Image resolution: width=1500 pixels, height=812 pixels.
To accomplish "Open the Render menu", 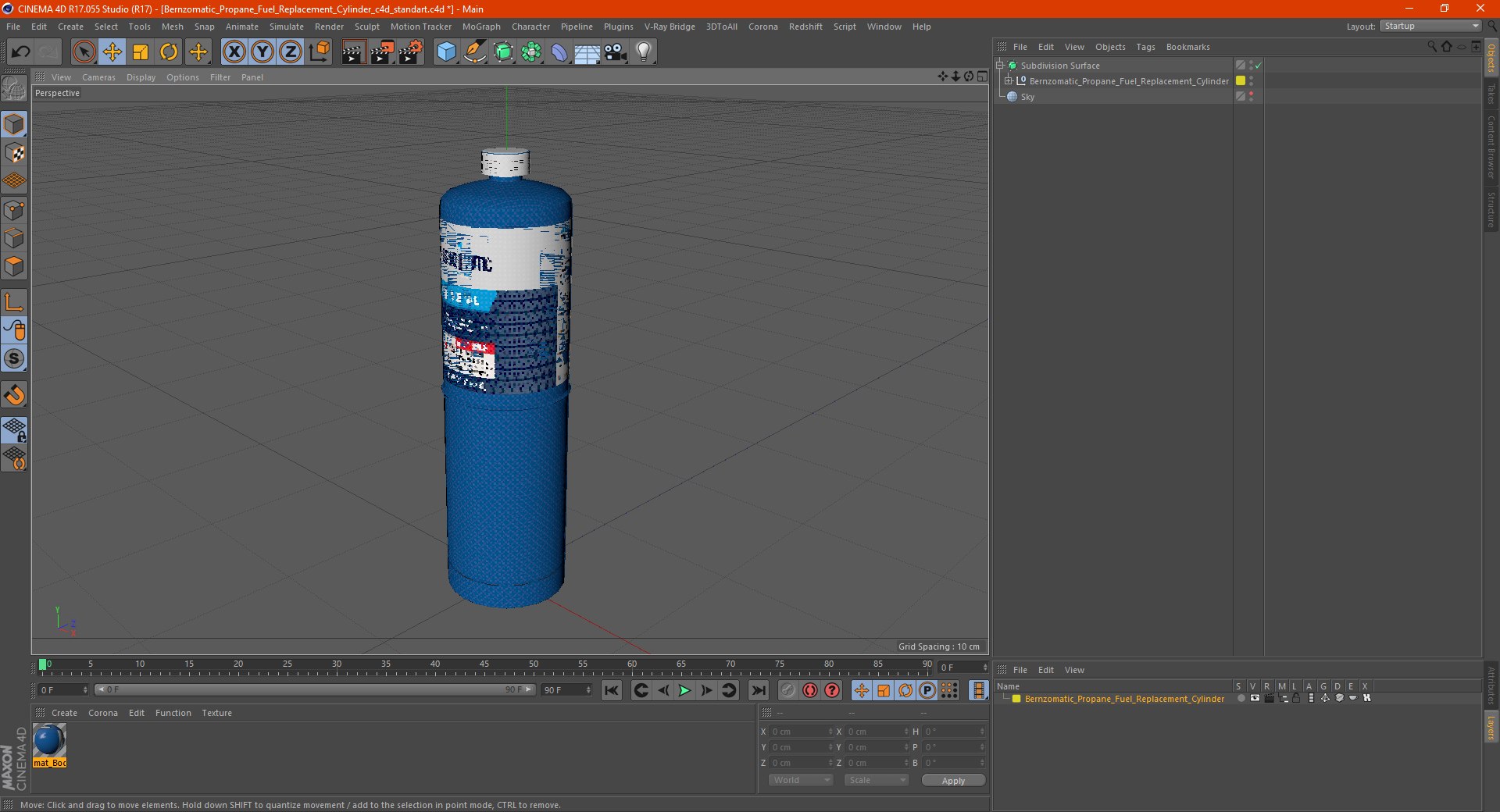I will point(329,27).
